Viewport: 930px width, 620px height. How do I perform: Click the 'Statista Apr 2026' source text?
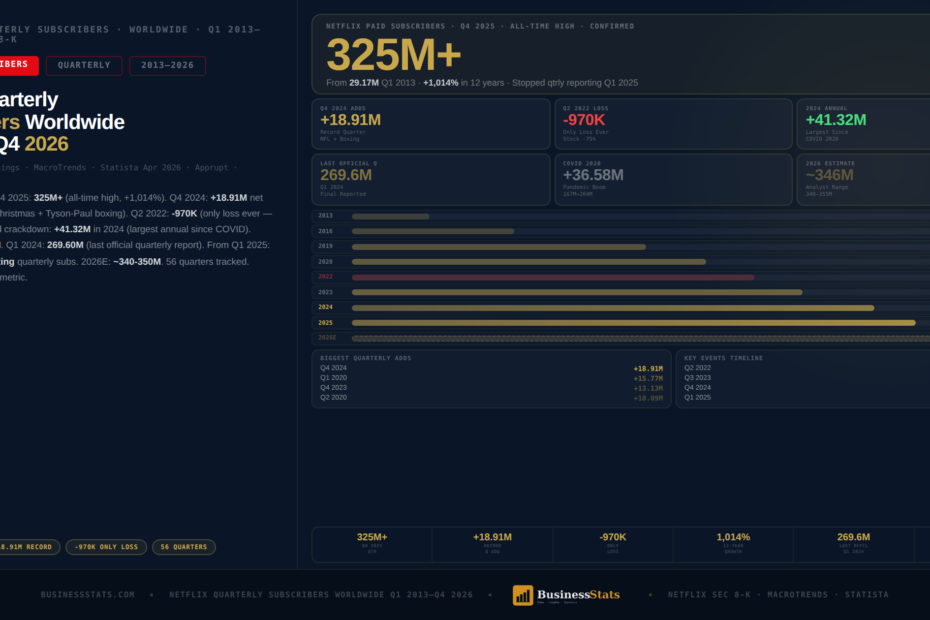click(141, 168)
